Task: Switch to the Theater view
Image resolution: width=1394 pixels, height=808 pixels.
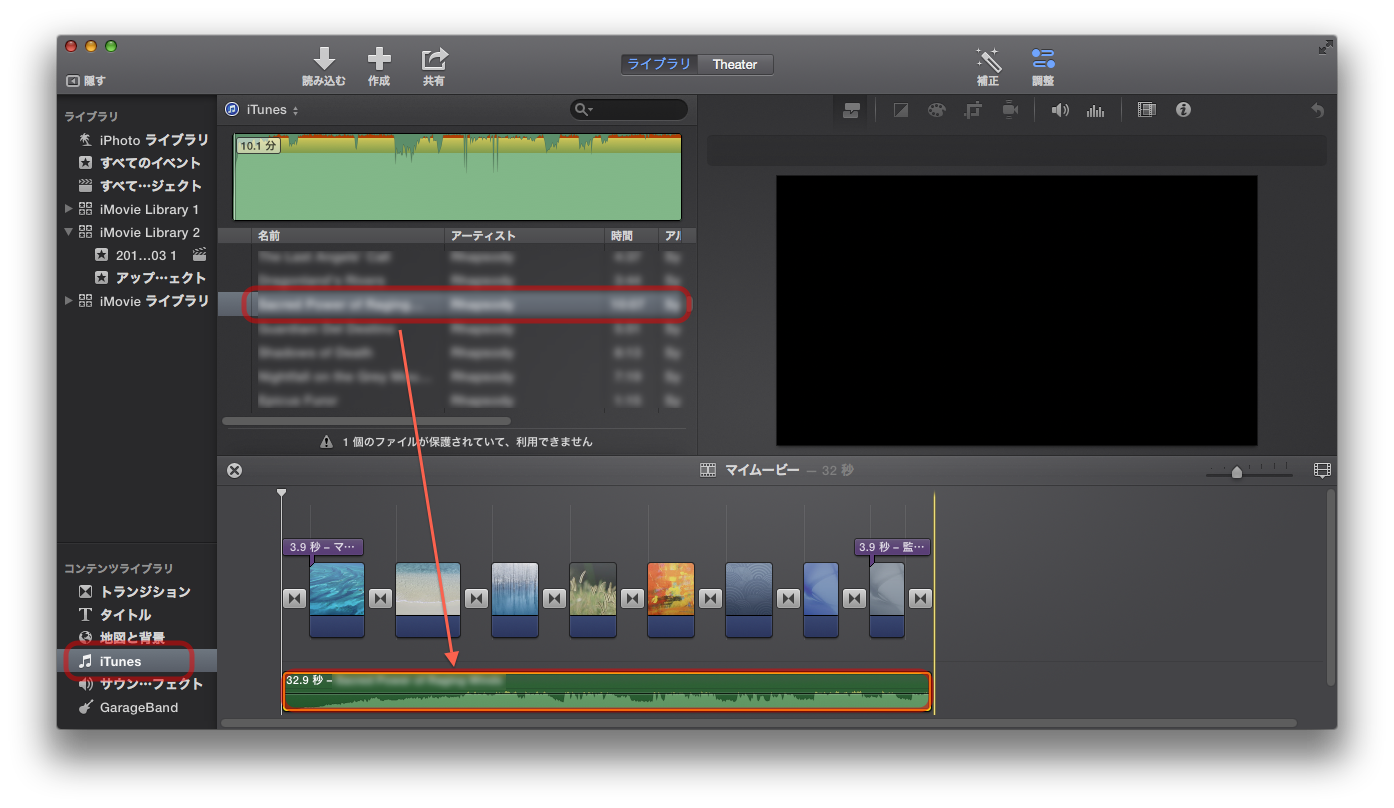Action: coord(735,64)
